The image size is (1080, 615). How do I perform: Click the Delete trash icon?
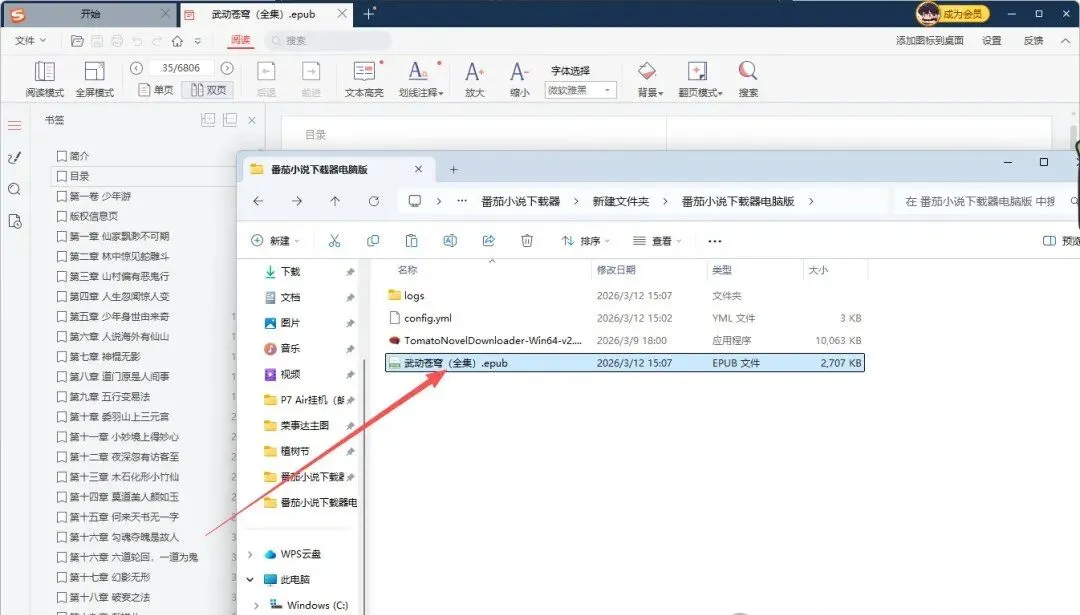[527, 241]
